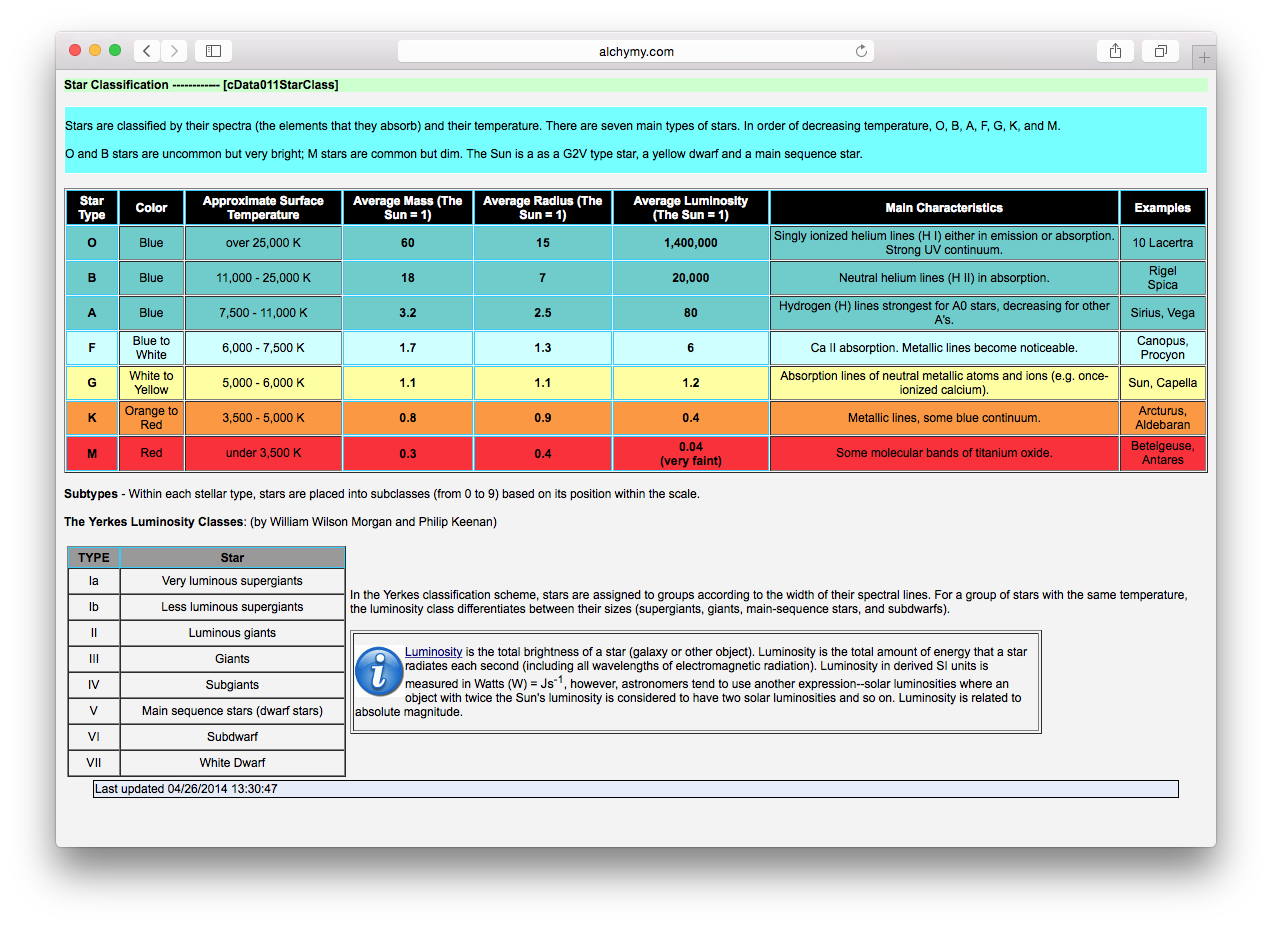Open the Luminosity hyperlink
This screenshot has width=1272, height=927.
click(x=433, y=651)
